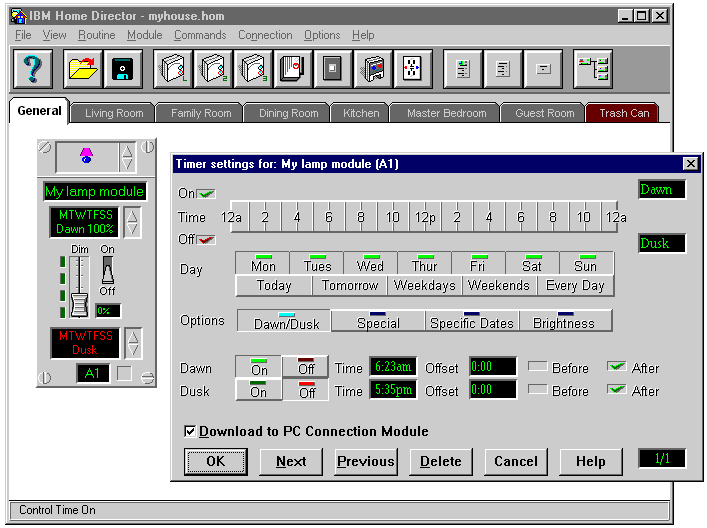
Task: Check Before for the Dawn offset
Action: (537, 366)
